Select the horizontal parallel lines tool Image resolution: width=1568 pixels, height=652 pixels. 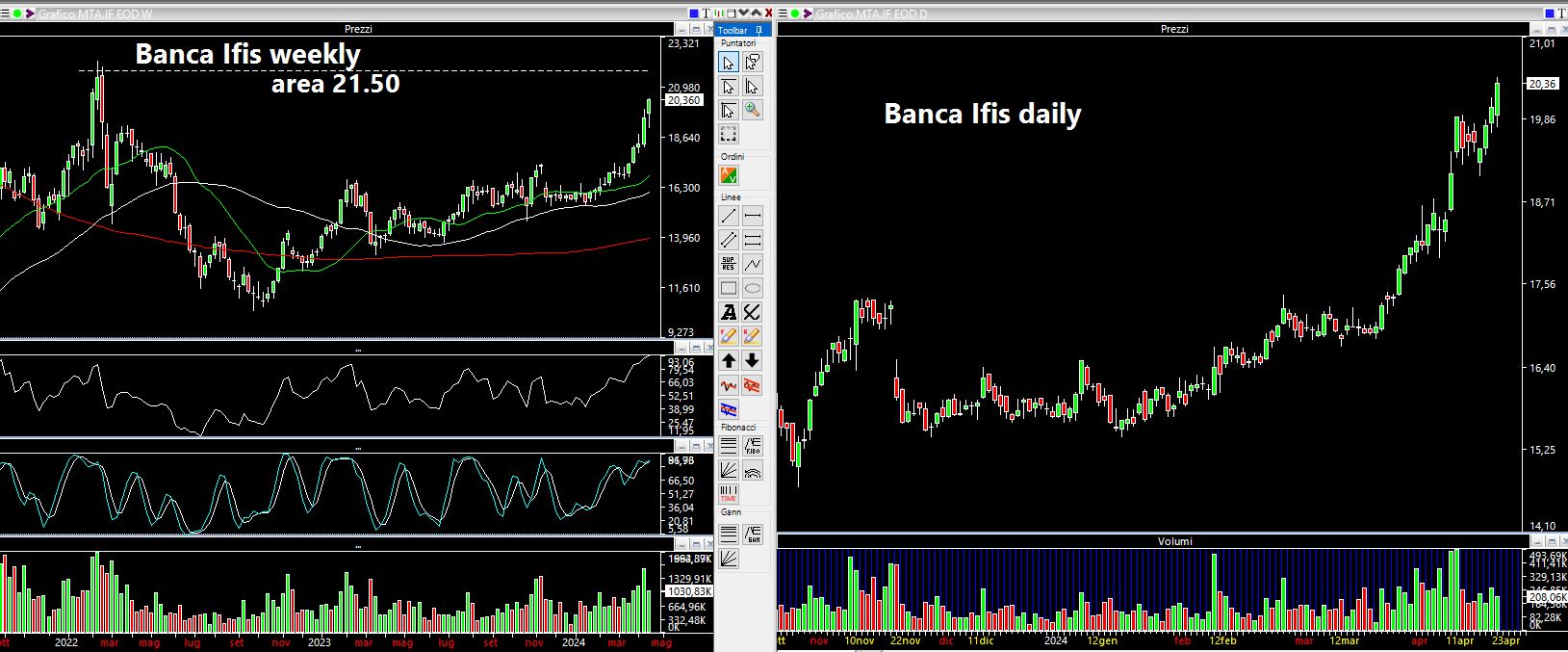(x=753, y=240)
